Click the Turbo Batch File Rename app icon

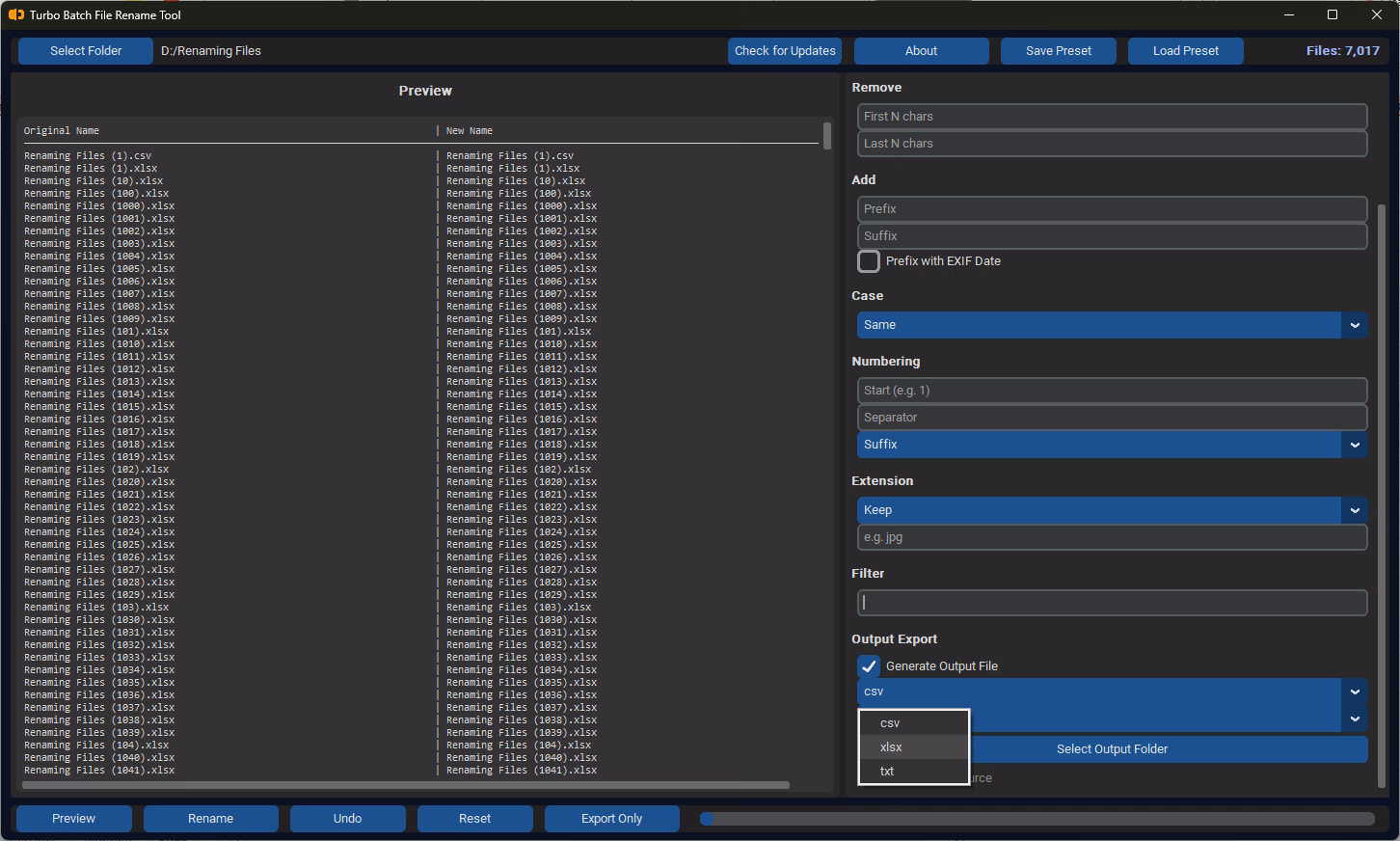coord(15,14)
